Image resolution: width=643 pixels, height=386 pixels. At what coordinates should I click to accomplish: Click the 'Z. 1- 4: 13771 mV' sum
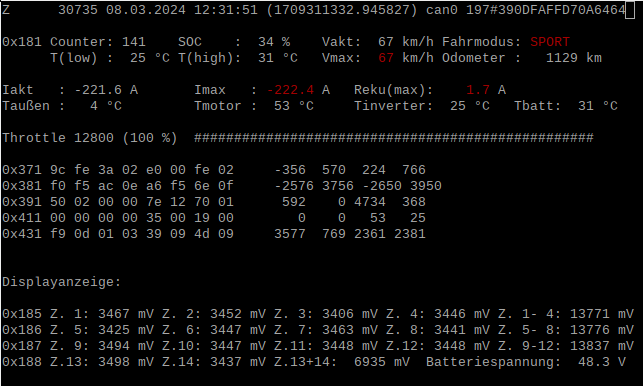point(566,314)
